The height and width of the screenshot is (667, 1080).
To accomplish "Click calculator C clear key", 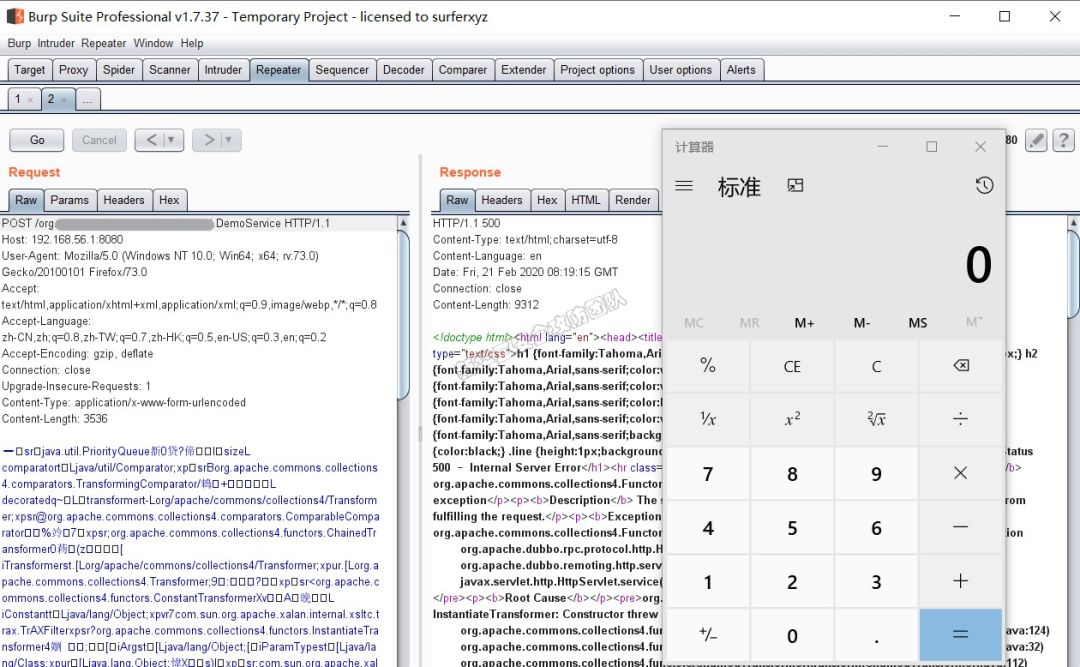I will [x=876, y=366].
